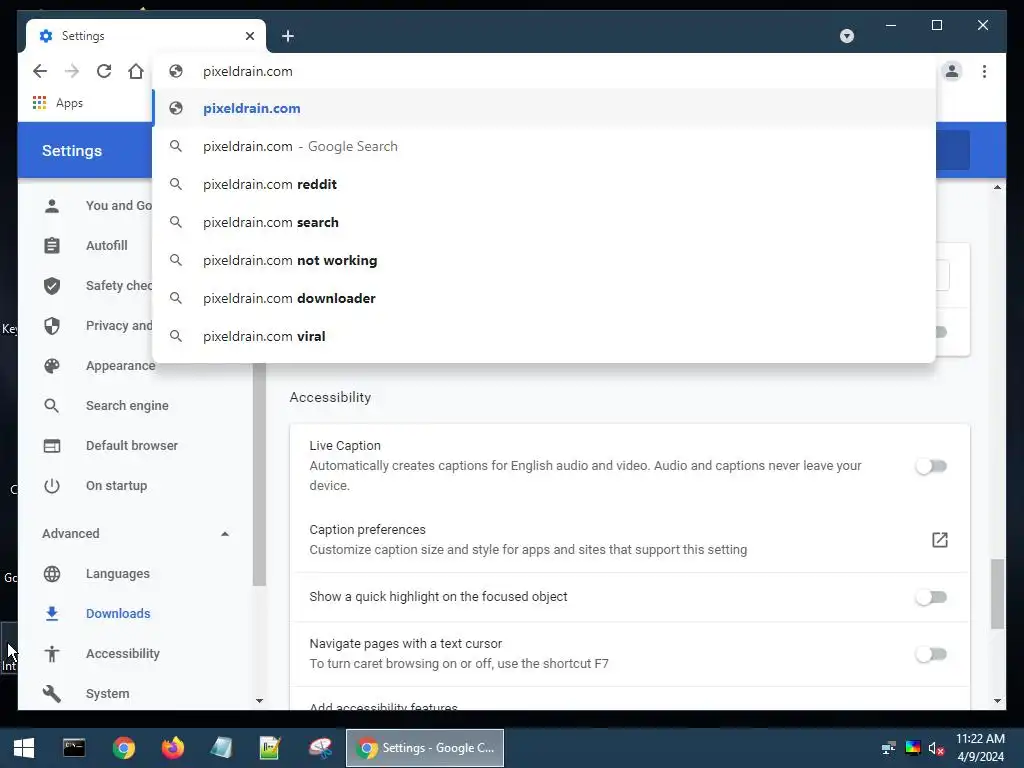Click the main page scrollbar thumb
The height and width of the screenshot is (768, 1024).
[x=997, y=594]
